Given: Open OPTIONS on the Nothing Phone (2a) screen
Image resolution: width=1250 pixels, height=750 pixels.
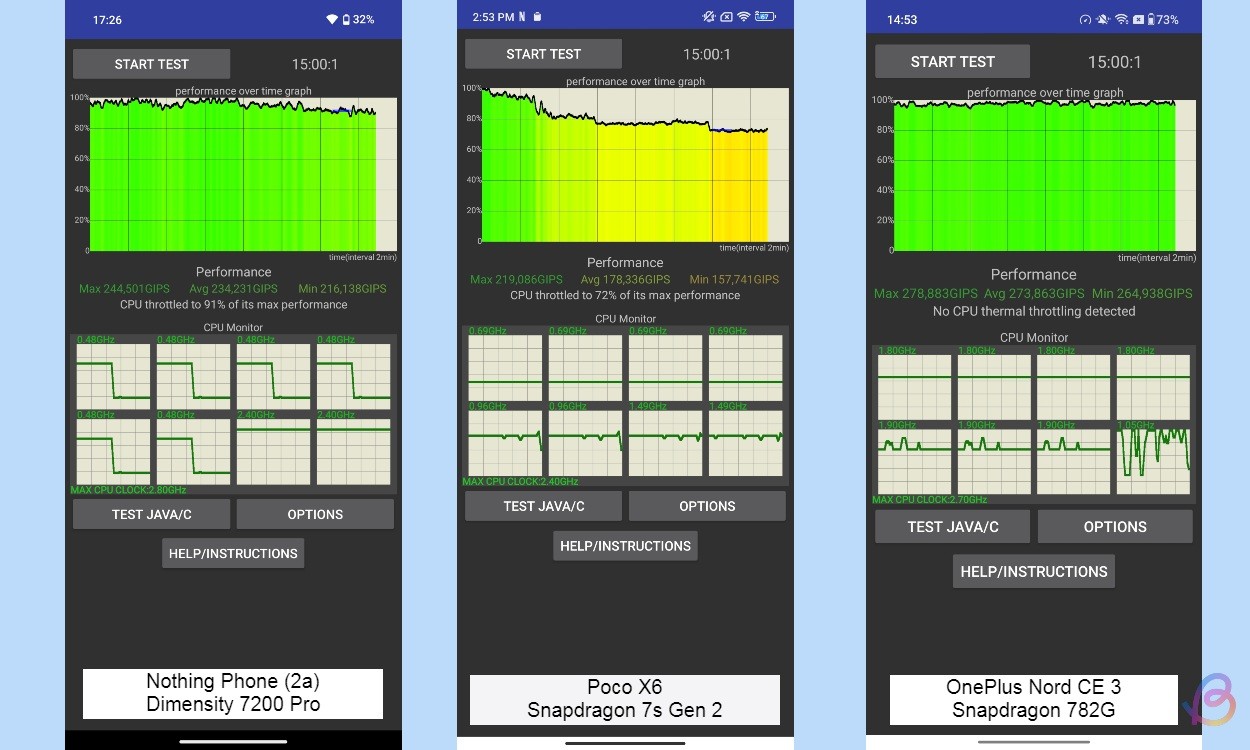Looking at the screenshot, I should 315,514.
